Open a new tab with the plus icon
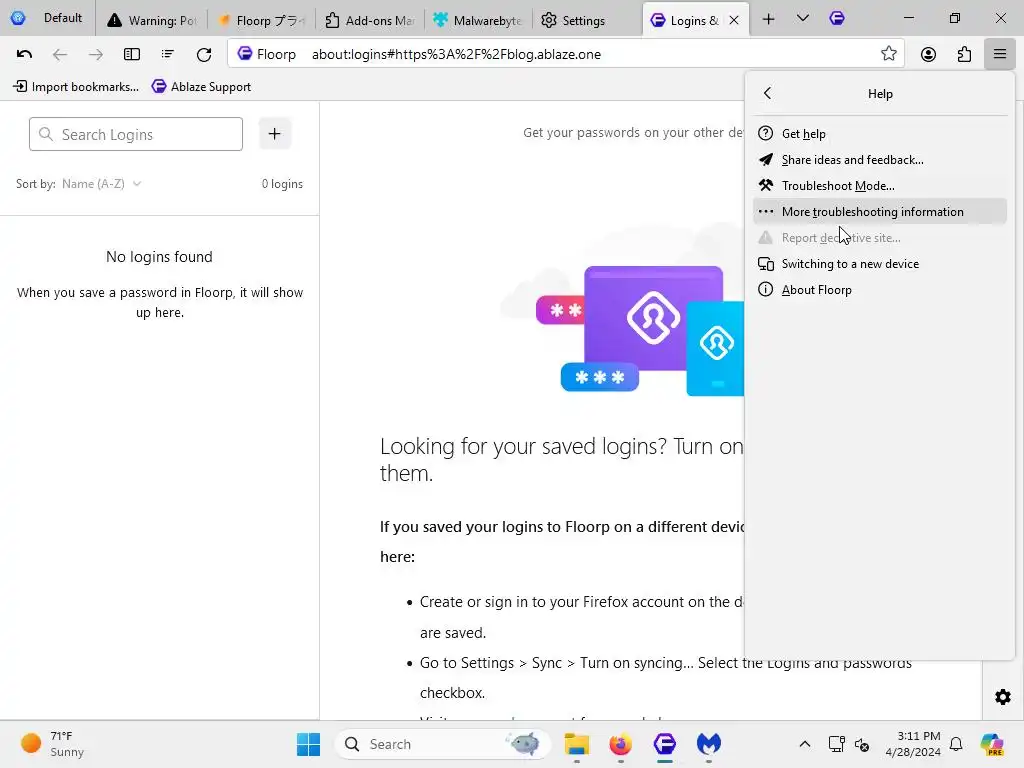1024x768 pixels. click(769, 19)
